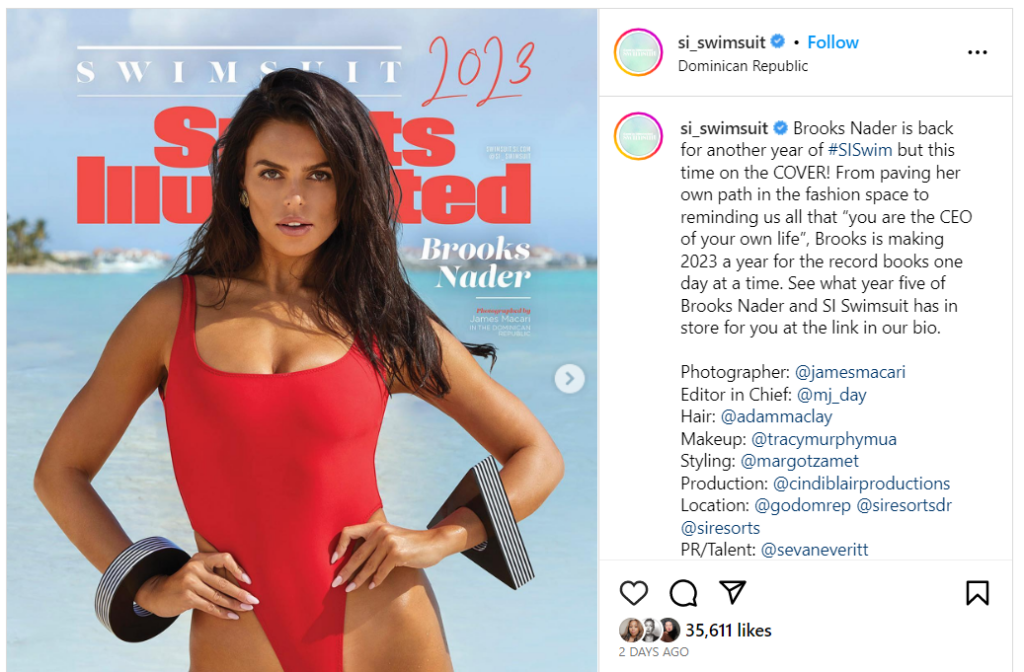Viewport: 1024px width, 672px height.
Task: Open the @mj_day editor profile
Action: 831,395
